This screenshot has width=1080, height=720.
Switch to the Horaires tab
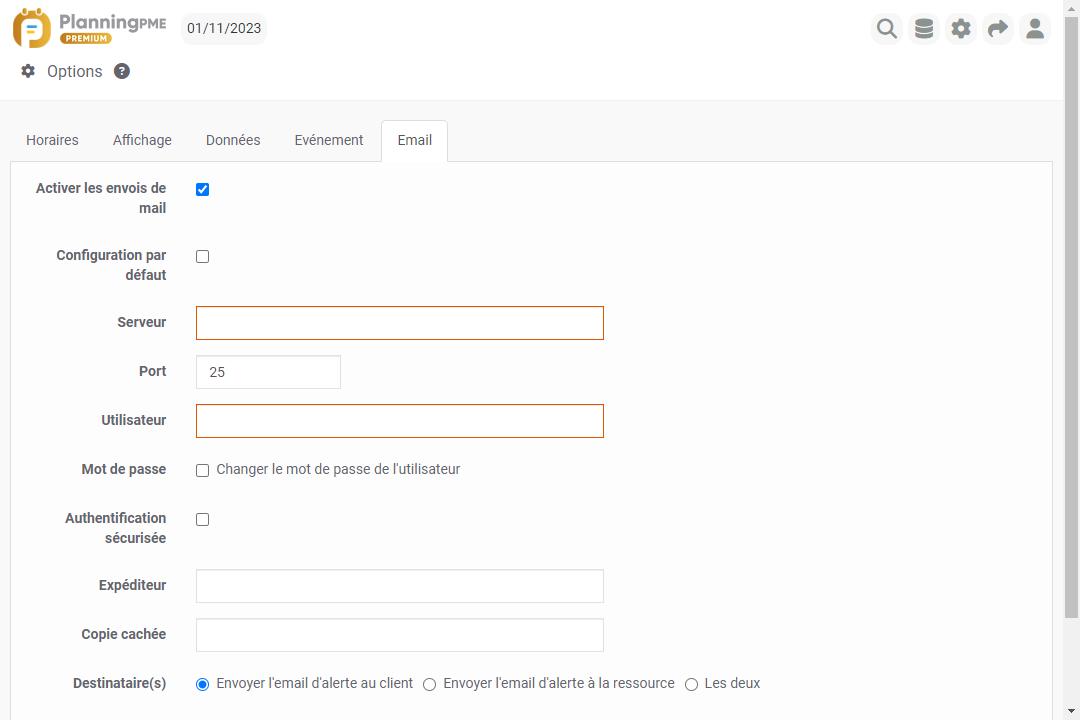(x=52, y=140)
